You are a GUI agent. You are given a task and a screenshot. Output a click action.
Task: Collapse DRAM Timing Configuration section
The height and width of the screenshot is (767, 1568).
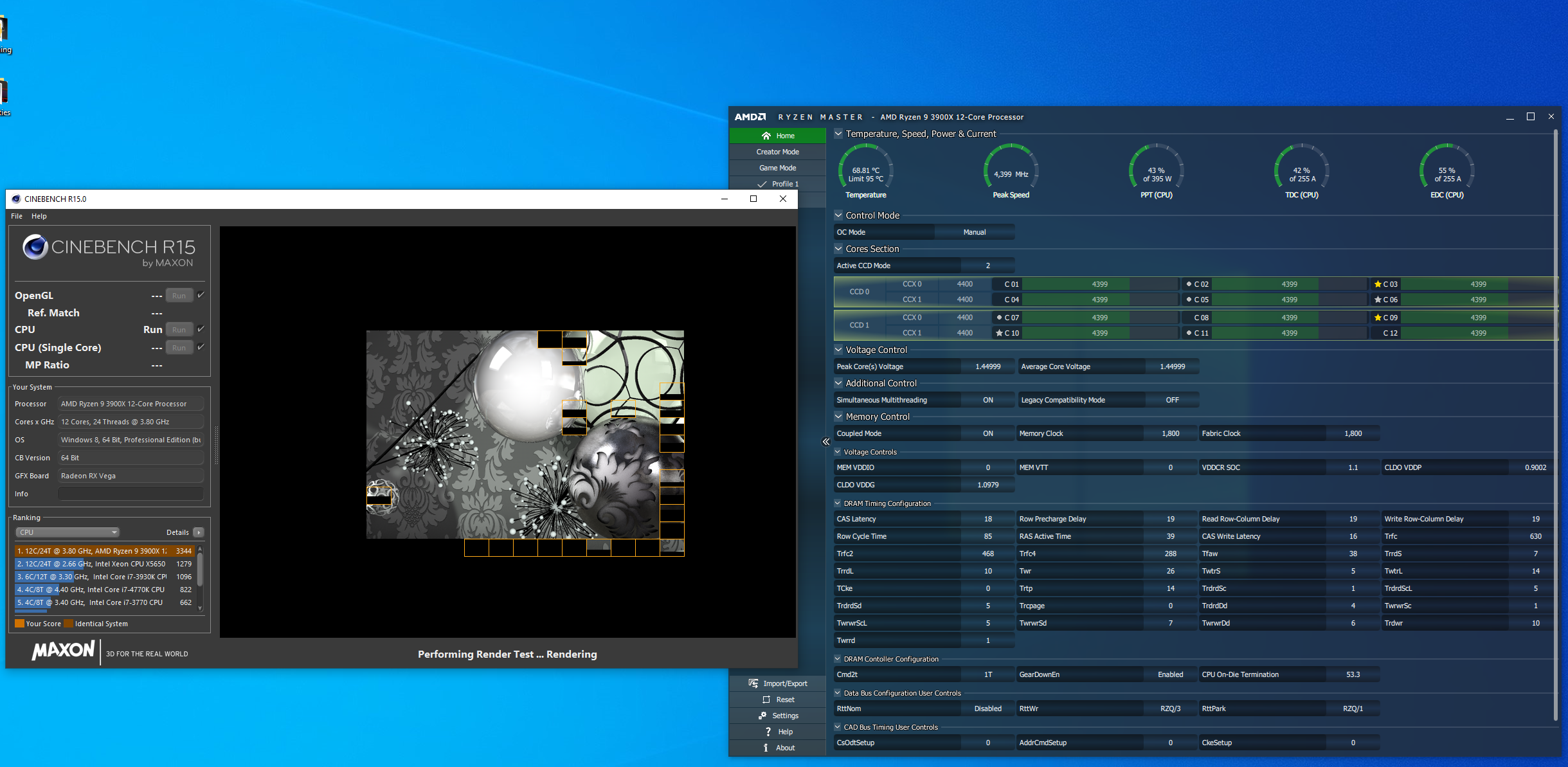[x=838, y=503]
